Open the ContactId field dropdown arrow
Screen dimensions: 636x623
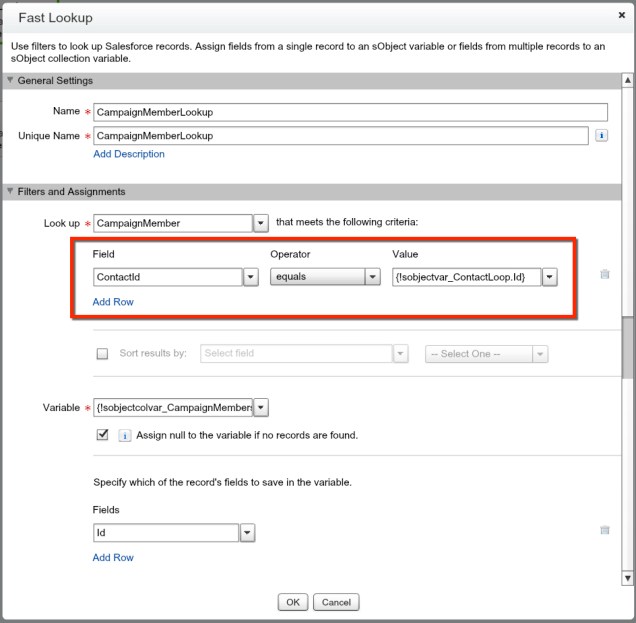(250, 277)
